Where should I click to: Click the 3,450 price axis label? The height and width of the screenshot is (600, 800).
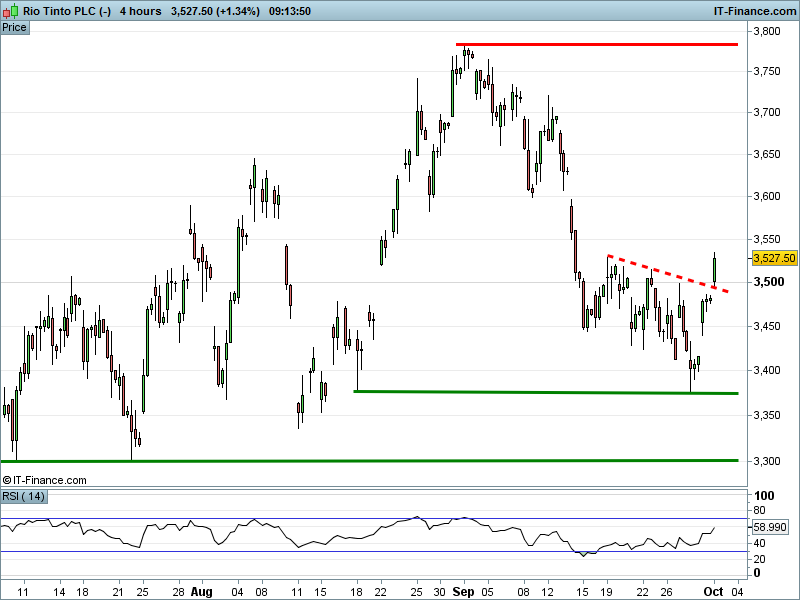click(767, 326)
